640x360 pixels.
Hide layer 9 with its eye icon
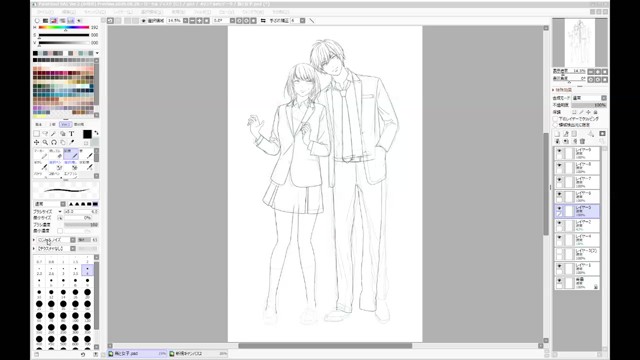tap(559, 151)
